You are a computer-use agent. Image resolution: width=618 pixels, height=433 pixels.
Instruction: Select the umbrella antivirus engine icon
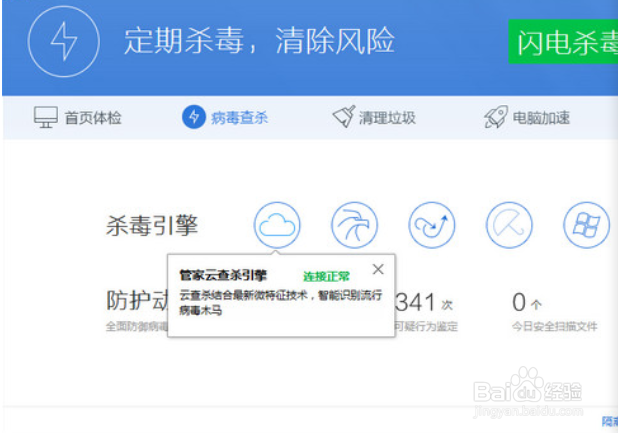tap(509, 225)
